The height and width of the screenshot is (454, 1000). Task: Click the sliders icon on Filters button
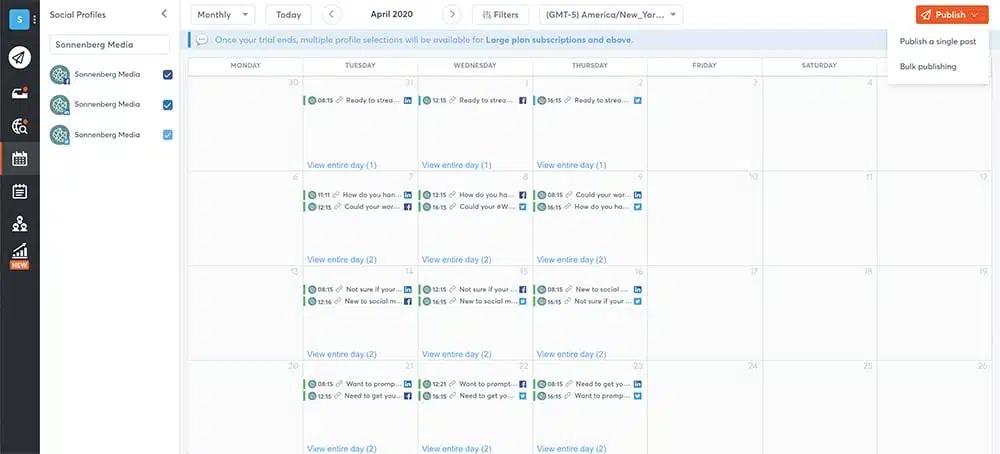point(487,15)
